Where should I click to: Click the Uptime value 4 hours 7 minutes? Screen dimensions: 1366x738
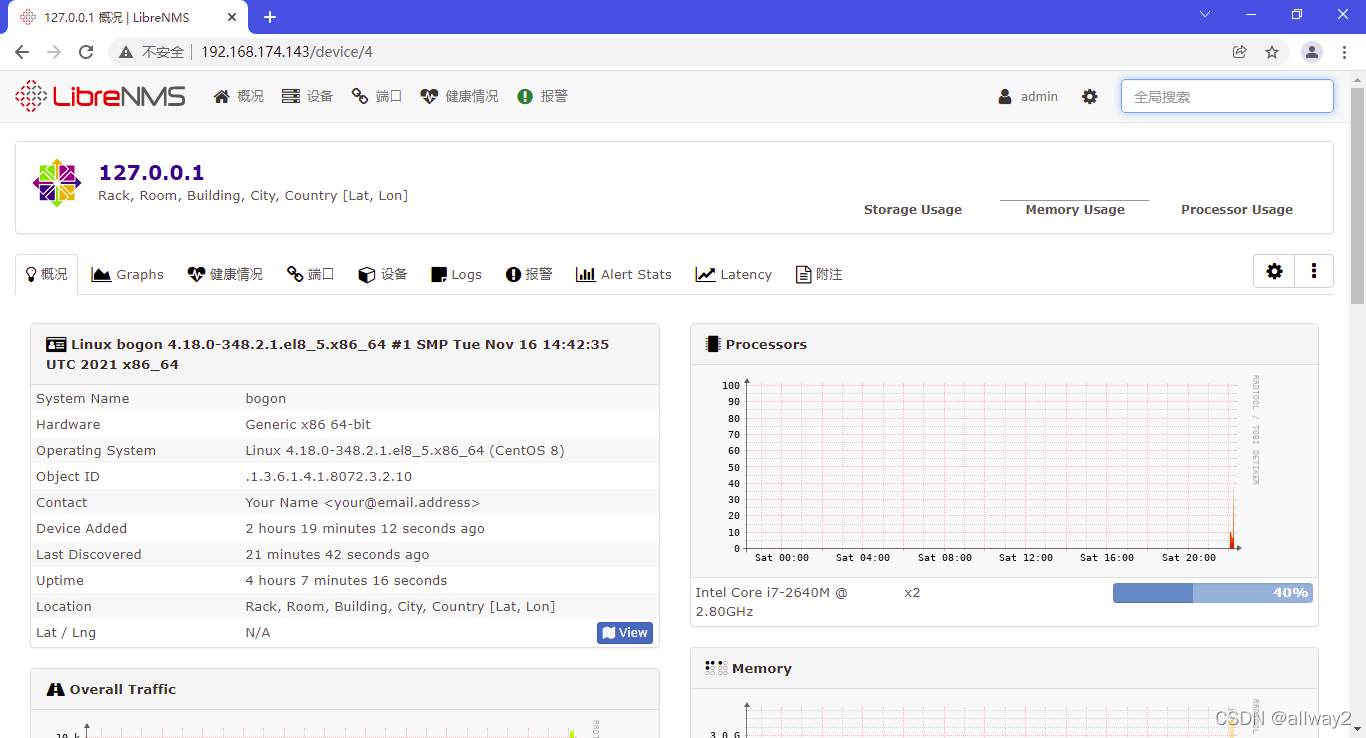pyautogui.click(x=346, y=581)
